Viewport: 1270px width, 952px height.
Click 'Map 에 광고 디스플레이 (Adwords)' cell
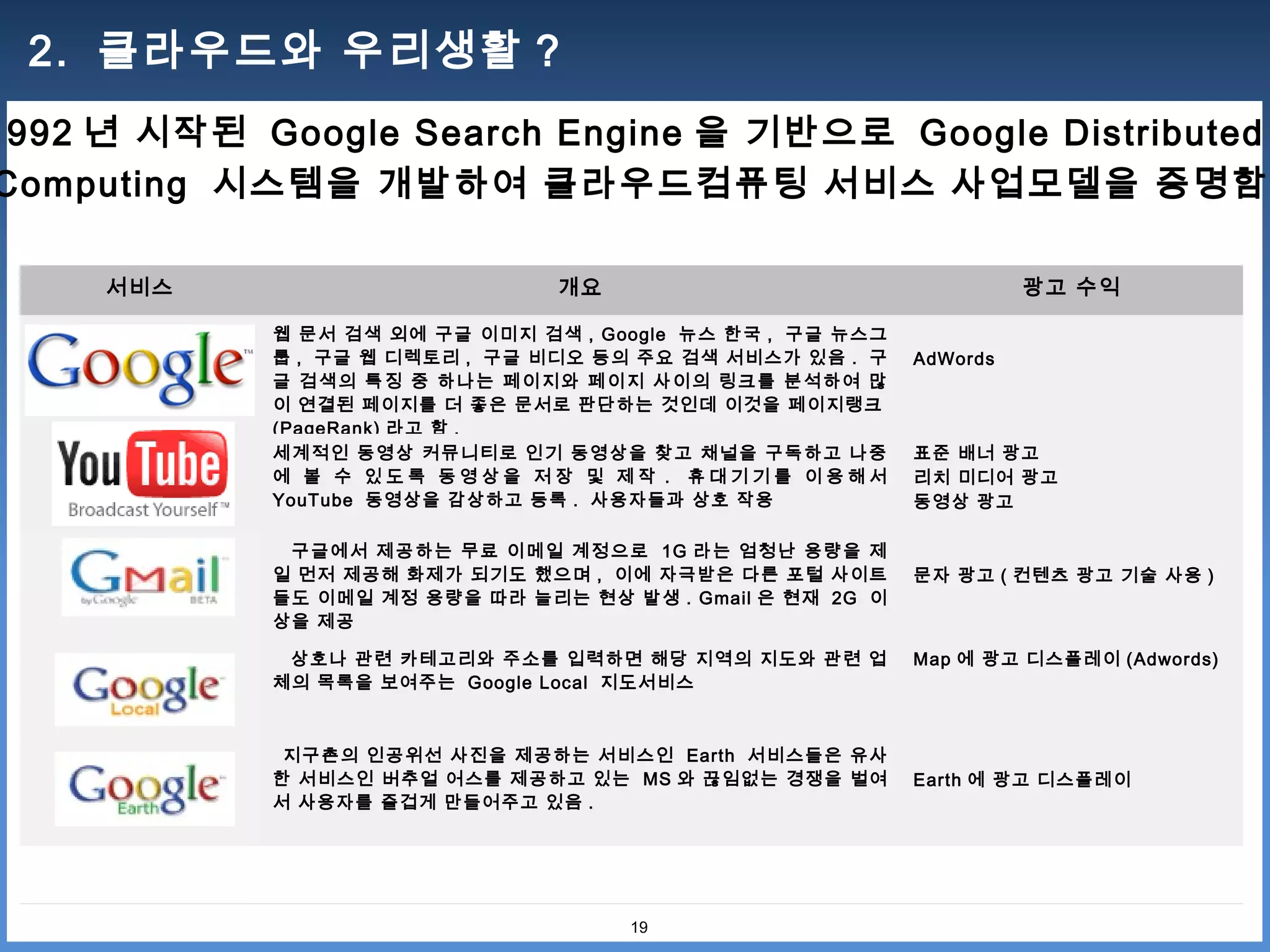(1066, 659)
